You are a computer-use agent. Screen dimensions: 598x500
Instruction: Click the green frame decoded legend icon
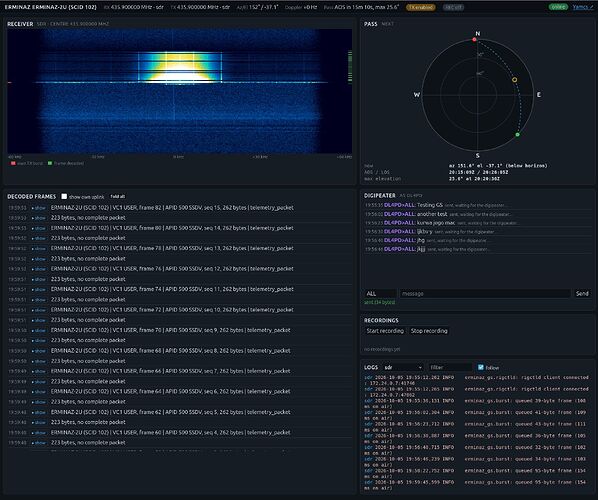tap(50, 163)
